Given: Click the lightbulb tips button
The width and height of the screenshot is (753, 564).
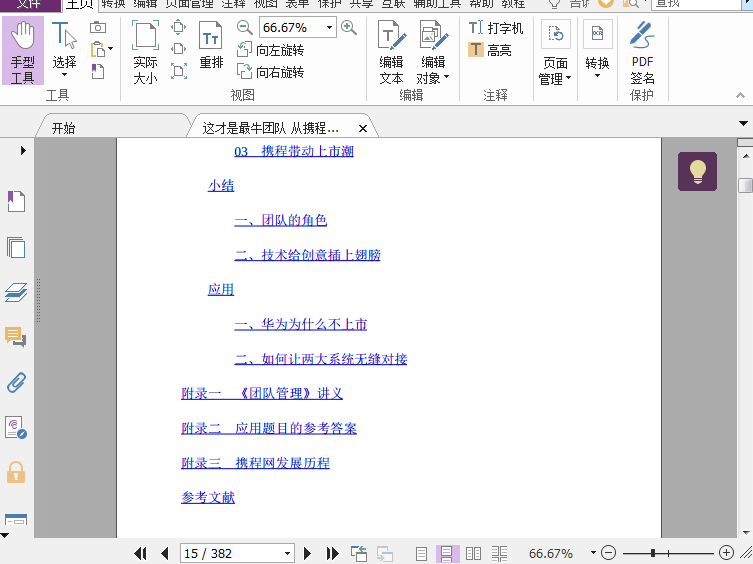Looking at the screenshot, I should coord(697,172).
